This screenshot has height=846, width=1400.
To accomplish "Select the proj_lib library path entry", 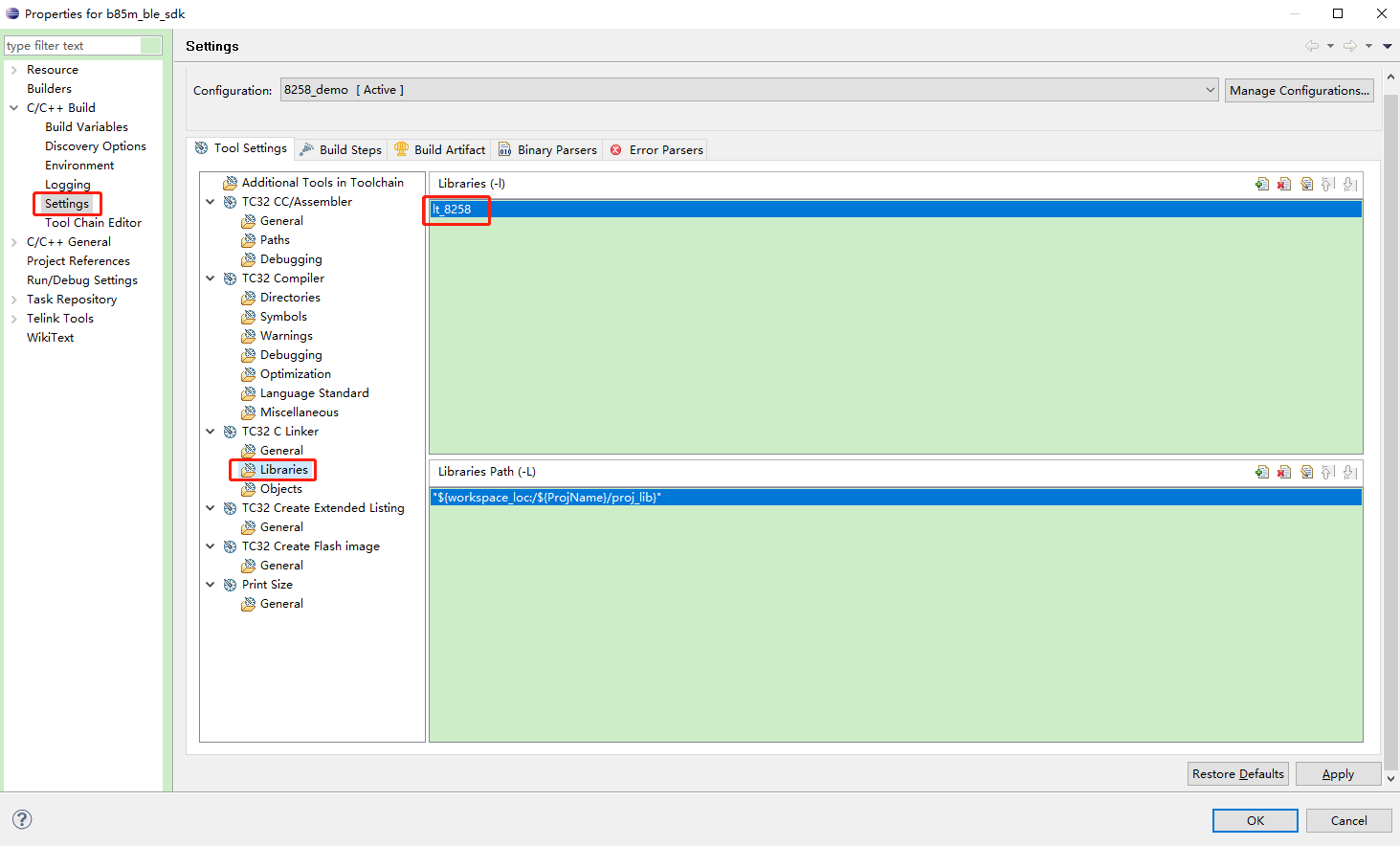I will 896,498.
